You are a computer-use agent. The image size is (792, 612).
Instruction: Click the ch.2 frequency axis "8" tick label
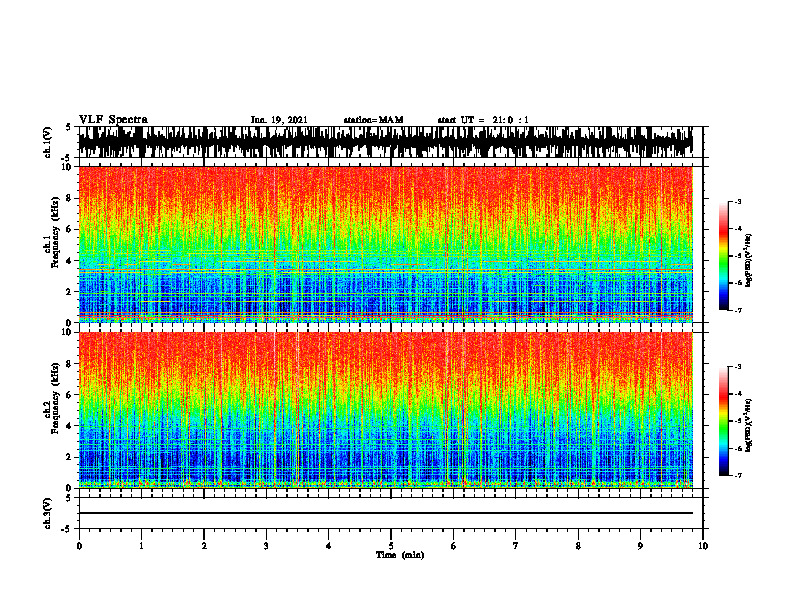pos(69,364)
